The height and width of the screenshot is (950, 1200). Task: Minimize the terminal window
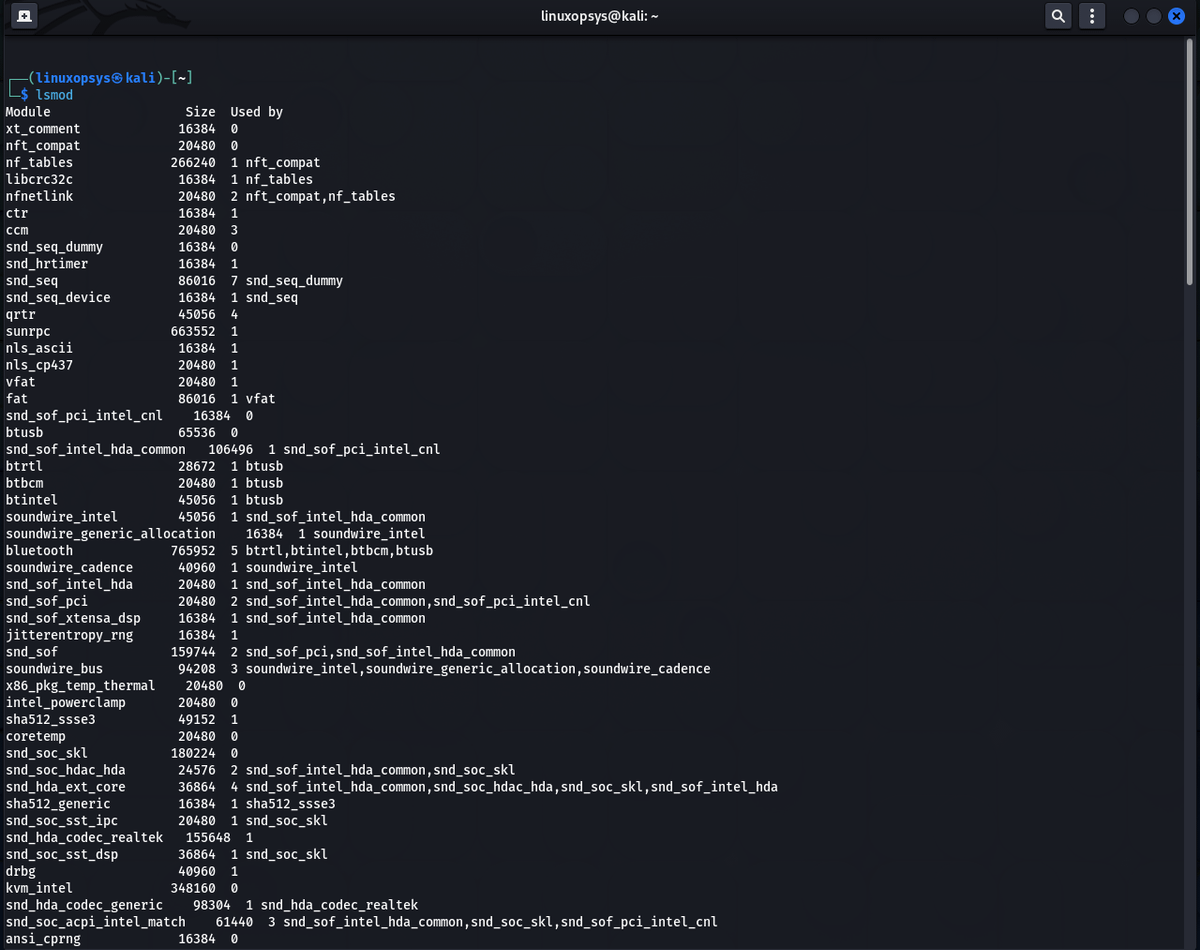[1131, 16]
